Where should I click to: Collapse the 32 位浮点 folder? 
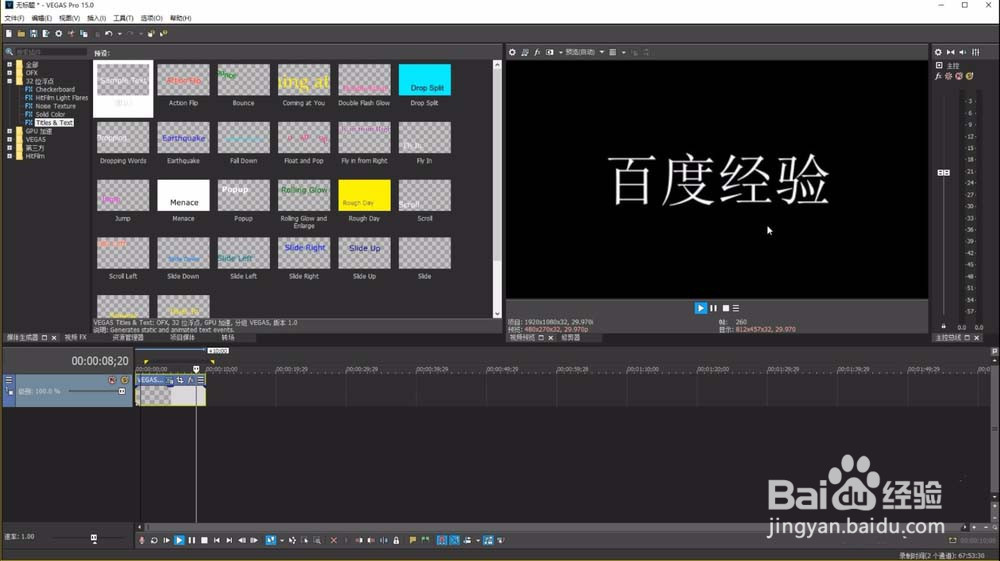pos(10,81)
